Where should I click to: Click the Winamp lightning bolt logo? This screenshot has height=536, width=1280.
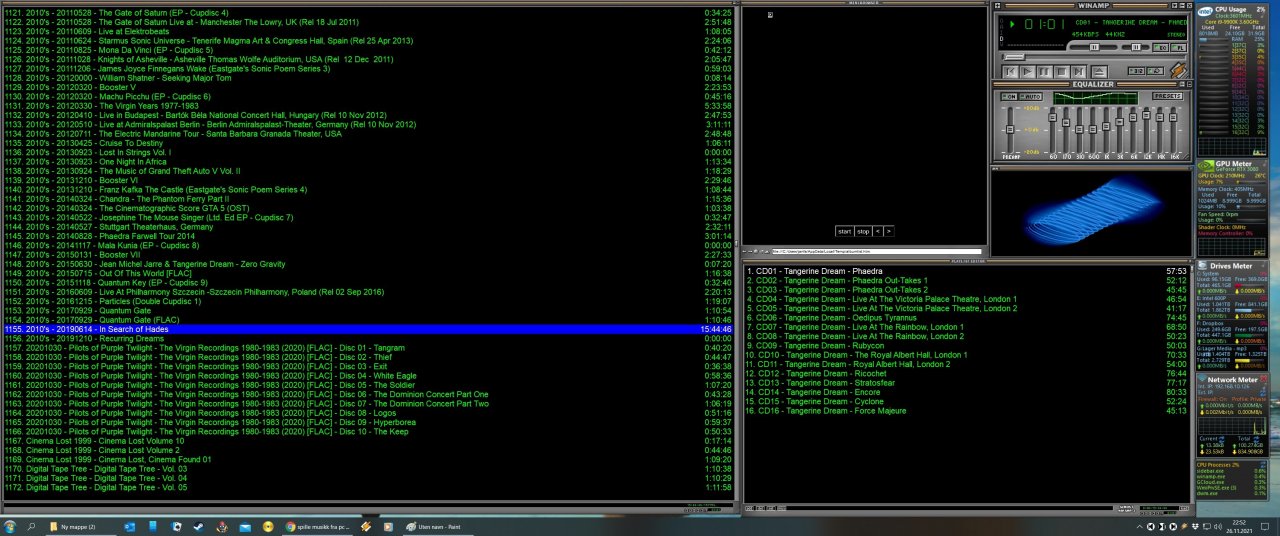pos(1179,71)
